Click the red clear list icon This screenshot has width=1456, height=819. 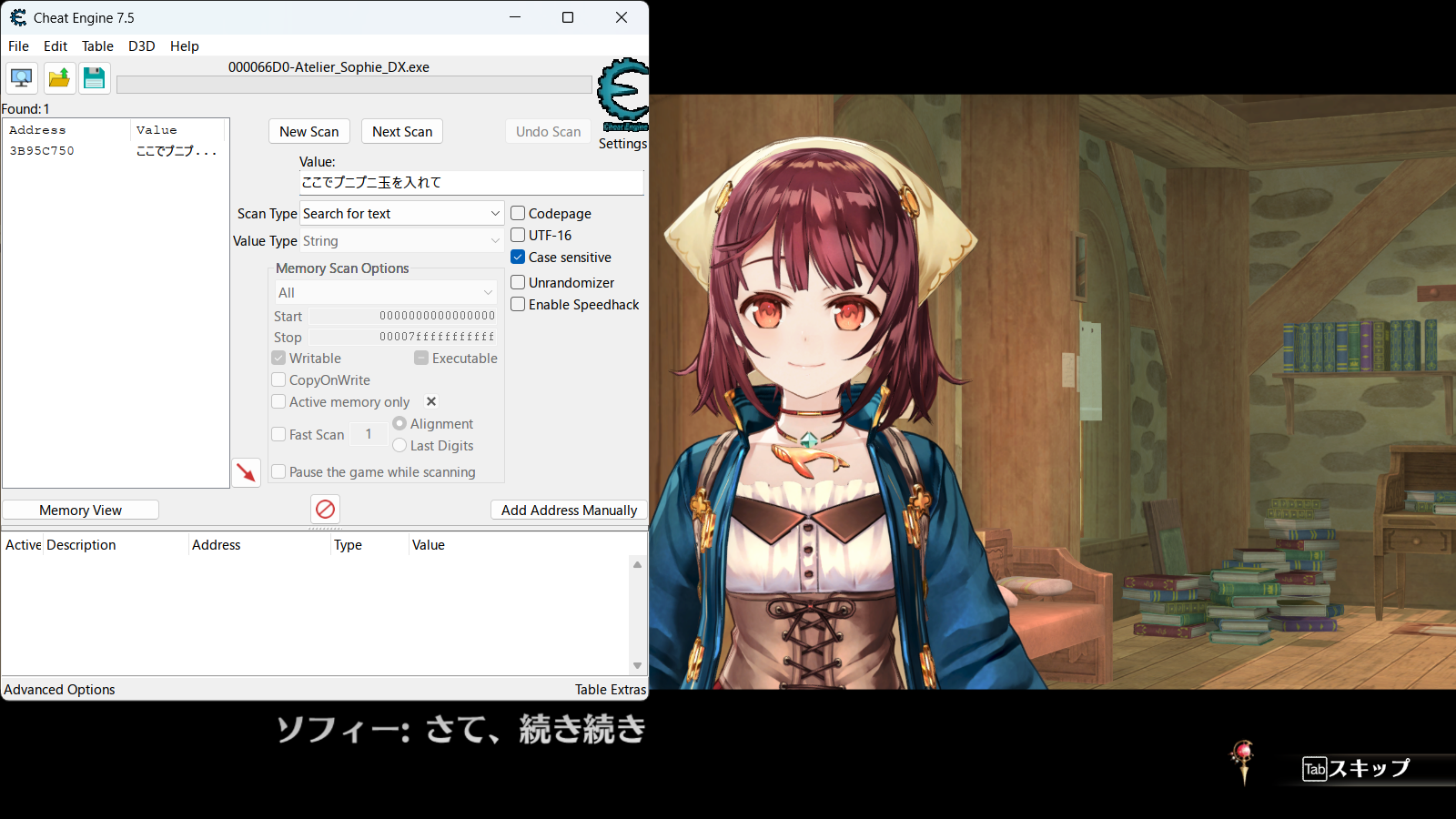coord(325,510)
